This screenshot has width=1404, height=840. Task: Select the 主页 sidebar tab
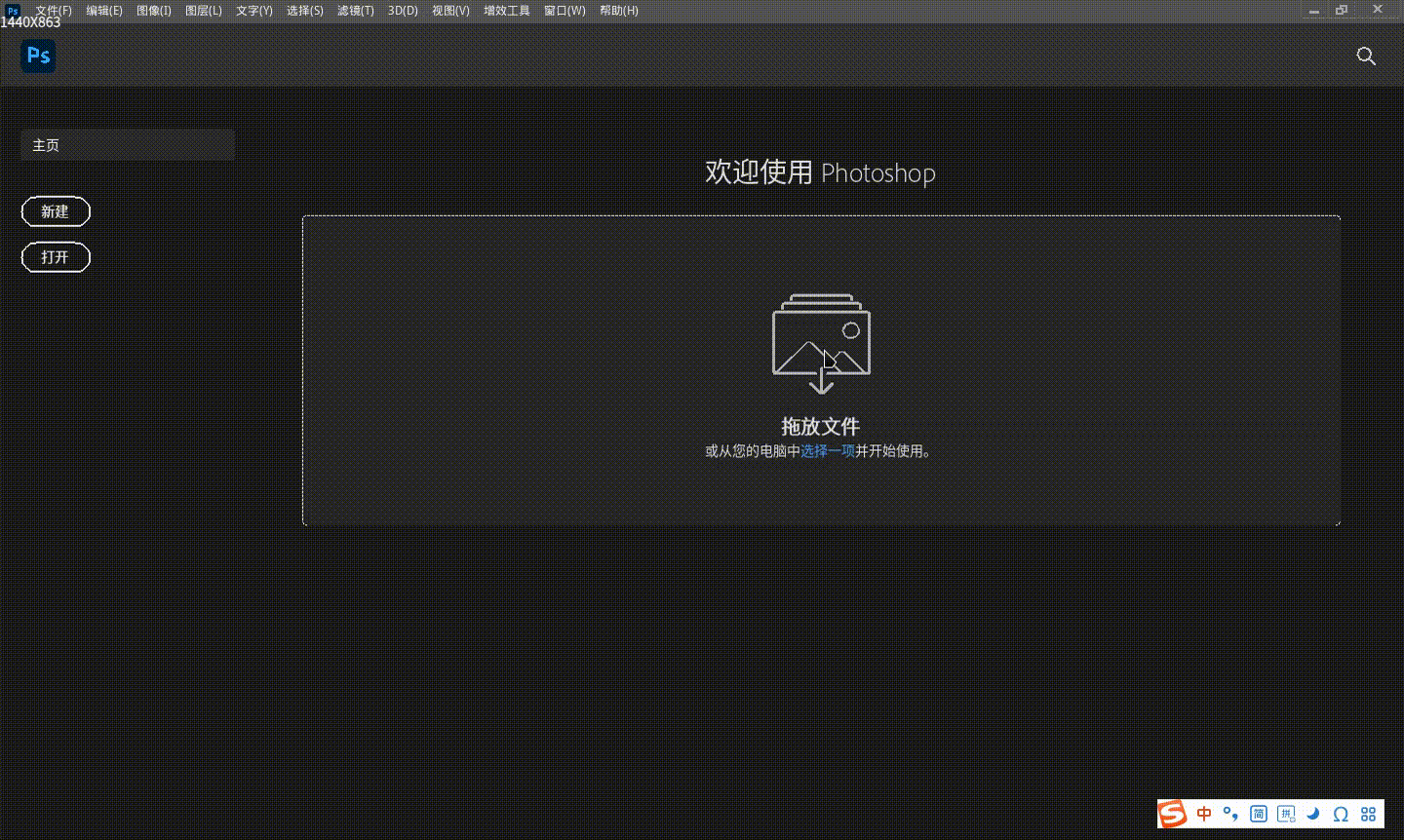pos(128,145)
